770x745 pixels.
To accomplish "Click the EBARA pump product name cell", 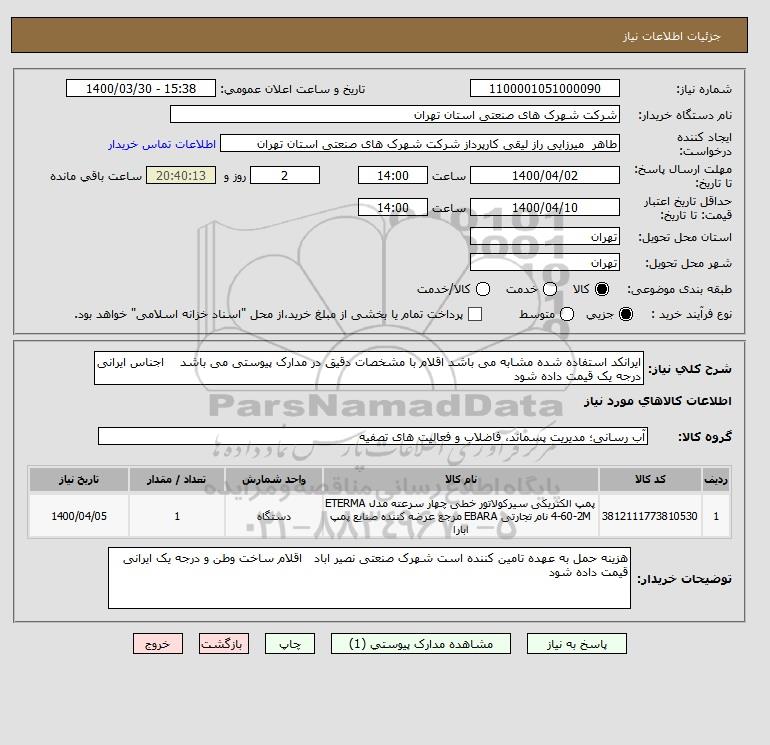I will (x=461, y=516).
